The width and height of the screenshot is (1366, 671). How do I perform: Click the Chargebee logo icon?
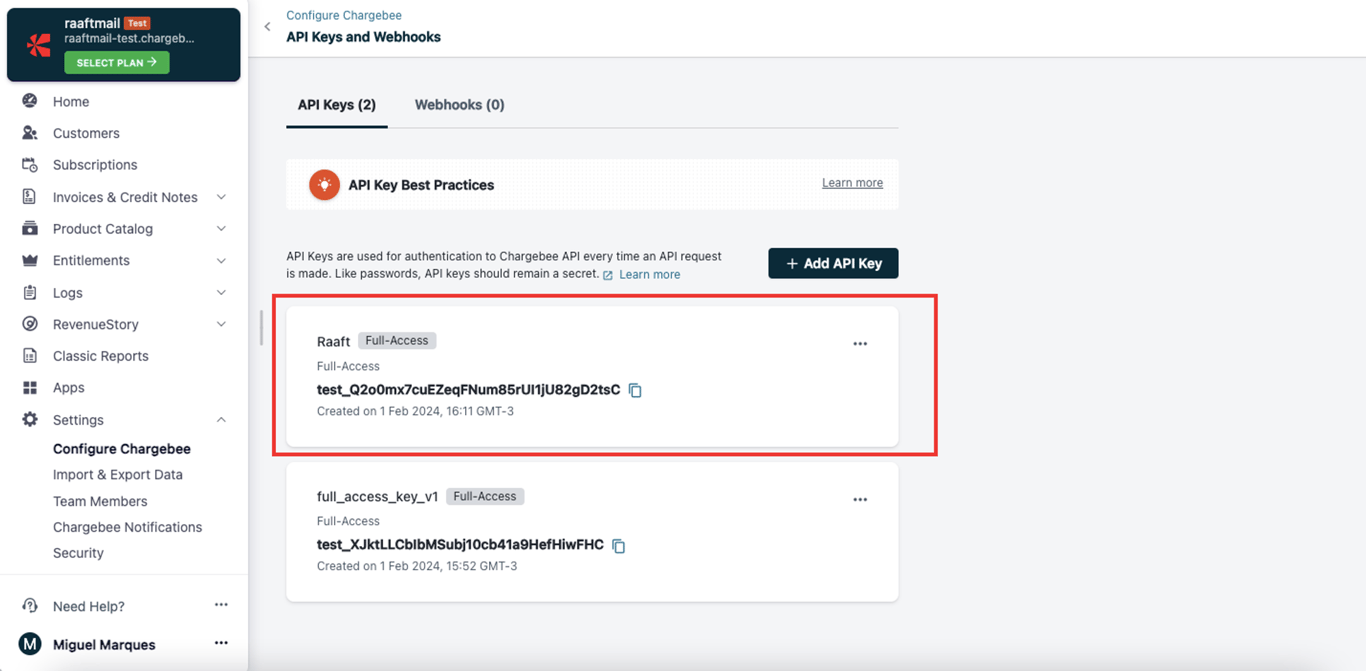(x=39, y=45)
